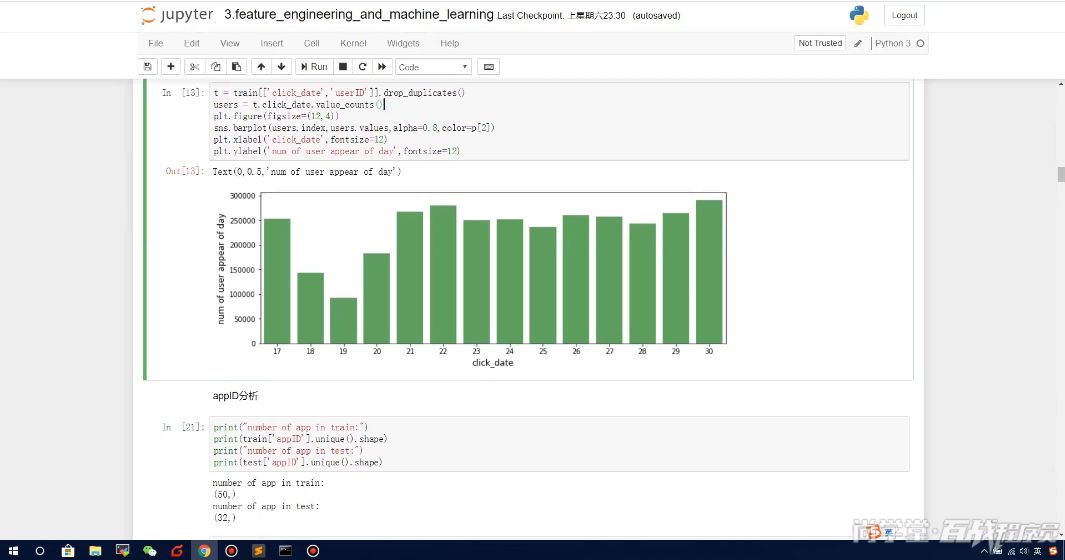
Task: Click the Jupyter logo
Action: pos(177,15)
